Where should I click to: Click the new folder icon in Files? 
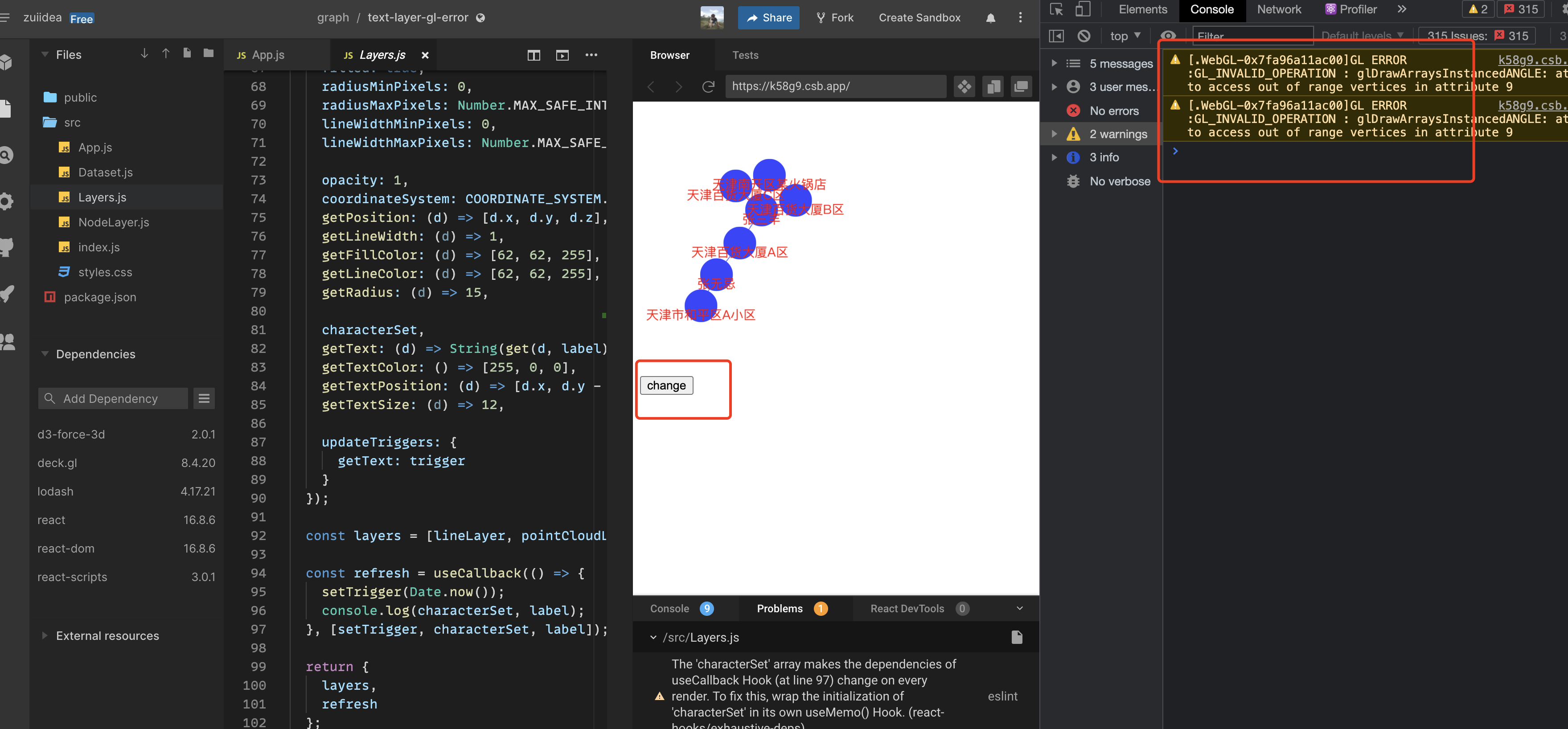click(208, 53)
